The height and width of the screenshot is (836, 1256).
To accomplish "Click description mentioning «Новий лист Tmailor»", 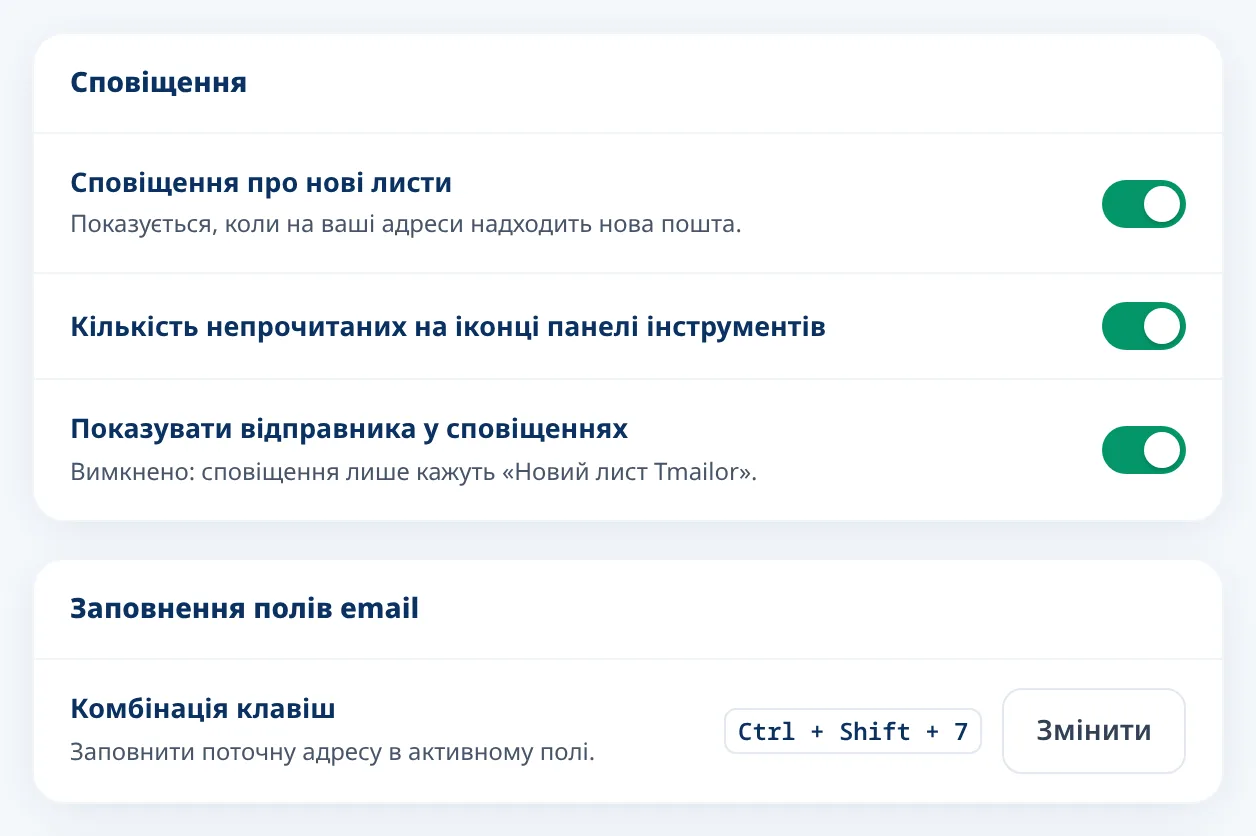I will click(414, 471).
